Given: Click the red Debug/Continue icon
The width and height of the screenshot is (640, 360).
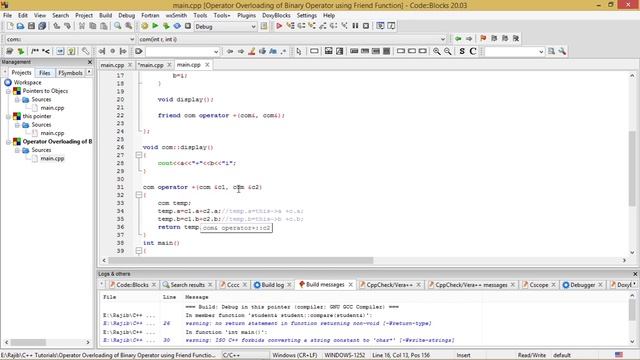Looking at the screenshot, I should tap(279, 26).
